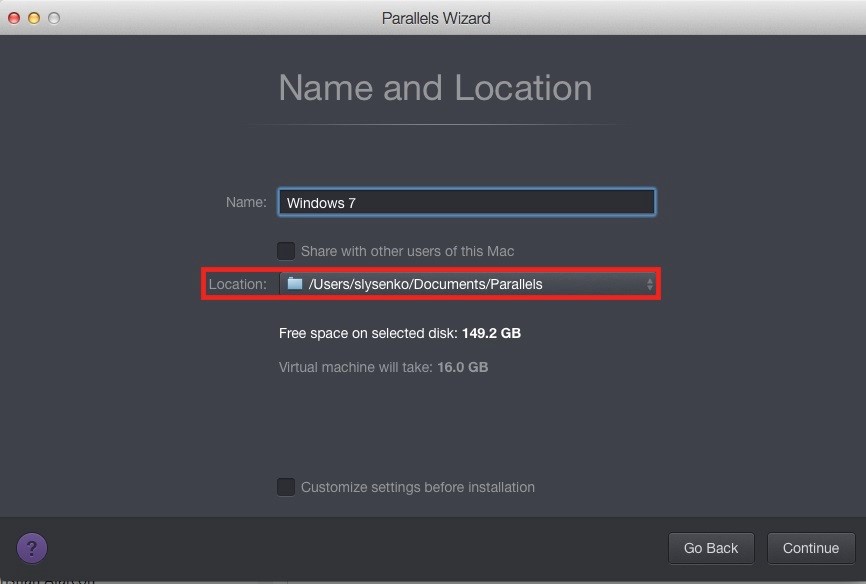The width and height of the screenshot is (866, 584).
Task: Click the Location: label
Action: pyautogui.click(x=237, y=284)
